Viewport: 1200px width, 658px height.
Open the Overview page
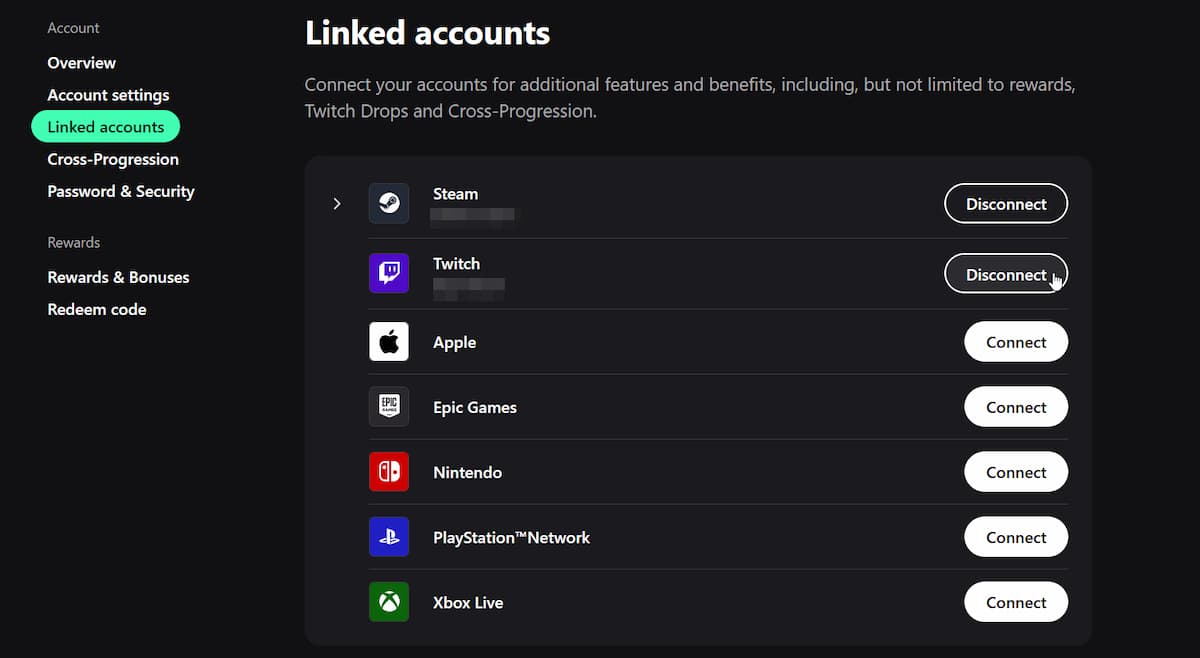[x=82, y=63]
